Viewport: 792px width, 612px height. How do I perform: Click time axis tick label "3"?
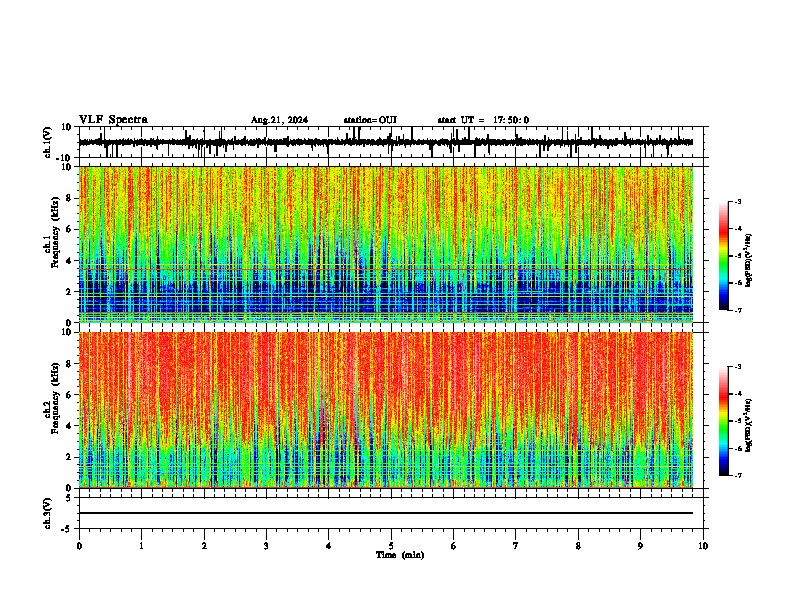[x=266, y=546]
